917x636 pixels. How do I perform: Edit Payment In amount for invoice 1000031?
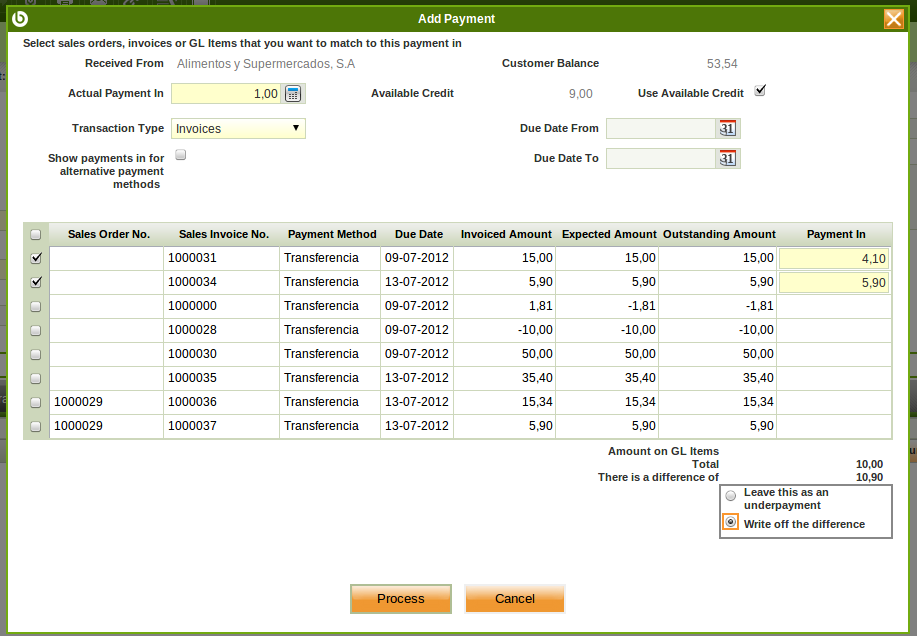(x=834, y=259)
